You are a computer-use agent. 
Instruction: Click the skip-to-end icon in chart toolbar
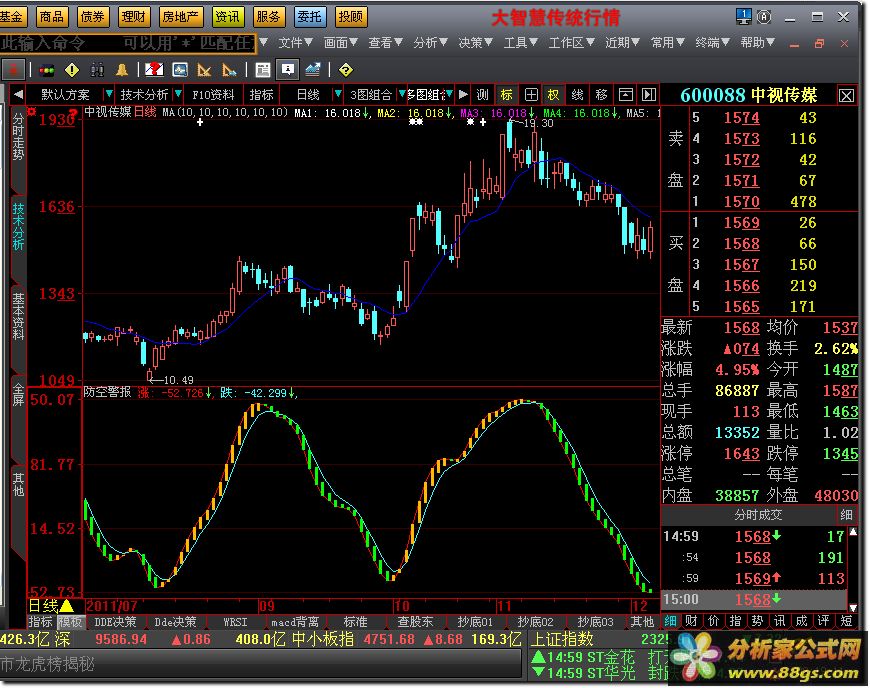coord(648,94)
